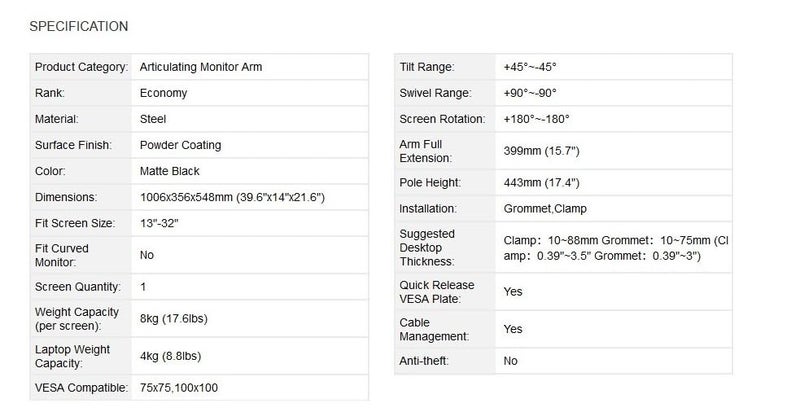Image resolution: width=800 pixels, height=412 pixels.
Task: Select the Product Category label cell
Action: pos(81,67)
